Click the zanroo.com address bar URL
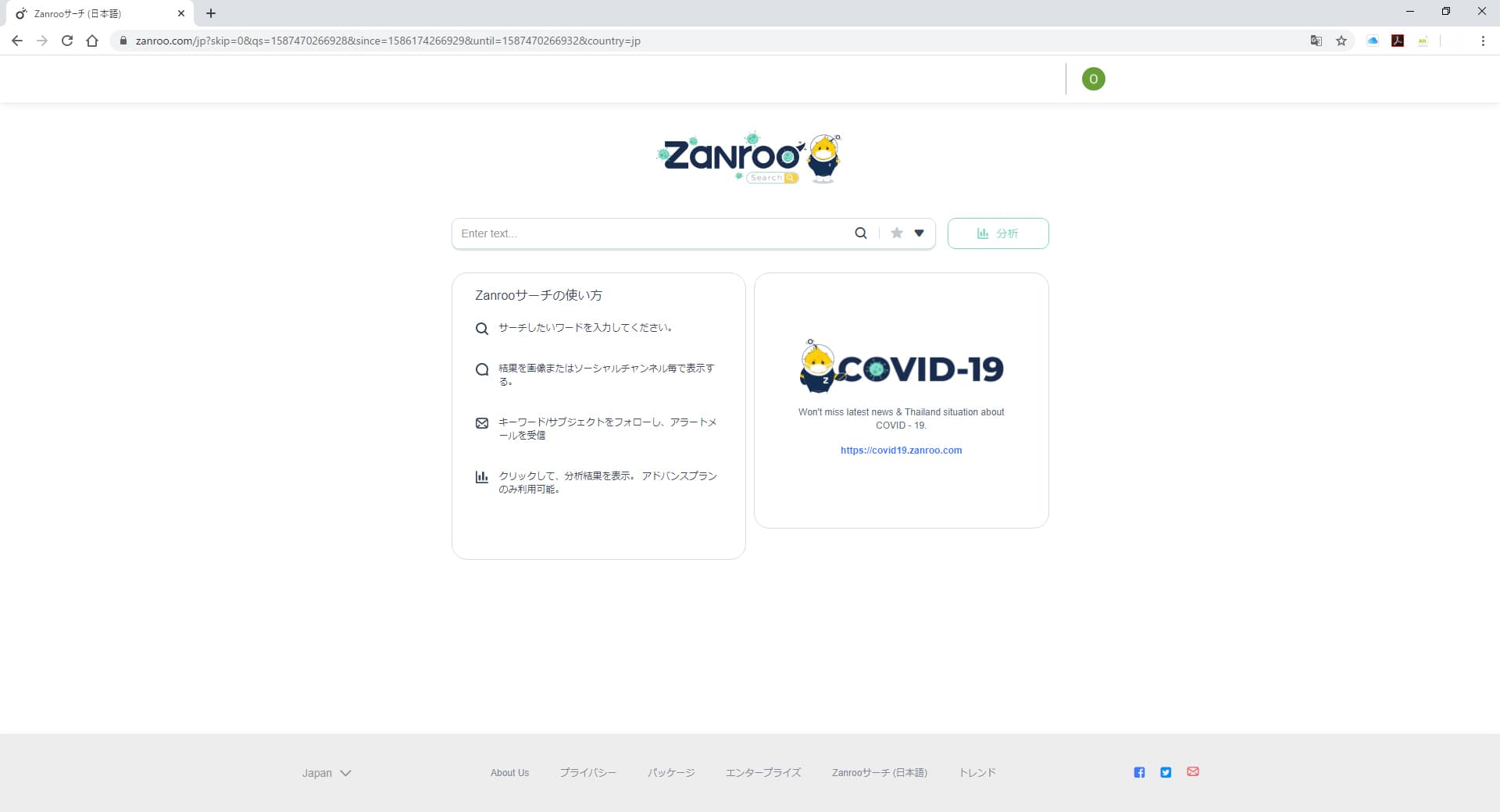This screenshot has height=812, width=1500. tap(387, 41)
